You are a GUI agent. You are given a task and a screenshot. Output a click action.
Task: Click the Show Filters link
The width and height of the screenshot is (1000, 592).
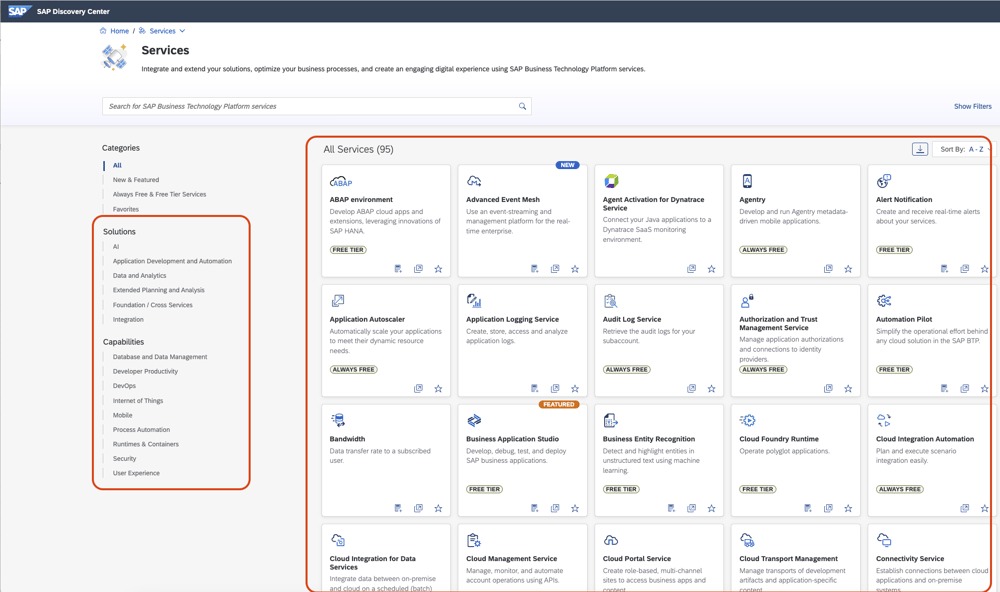[972, 105]
